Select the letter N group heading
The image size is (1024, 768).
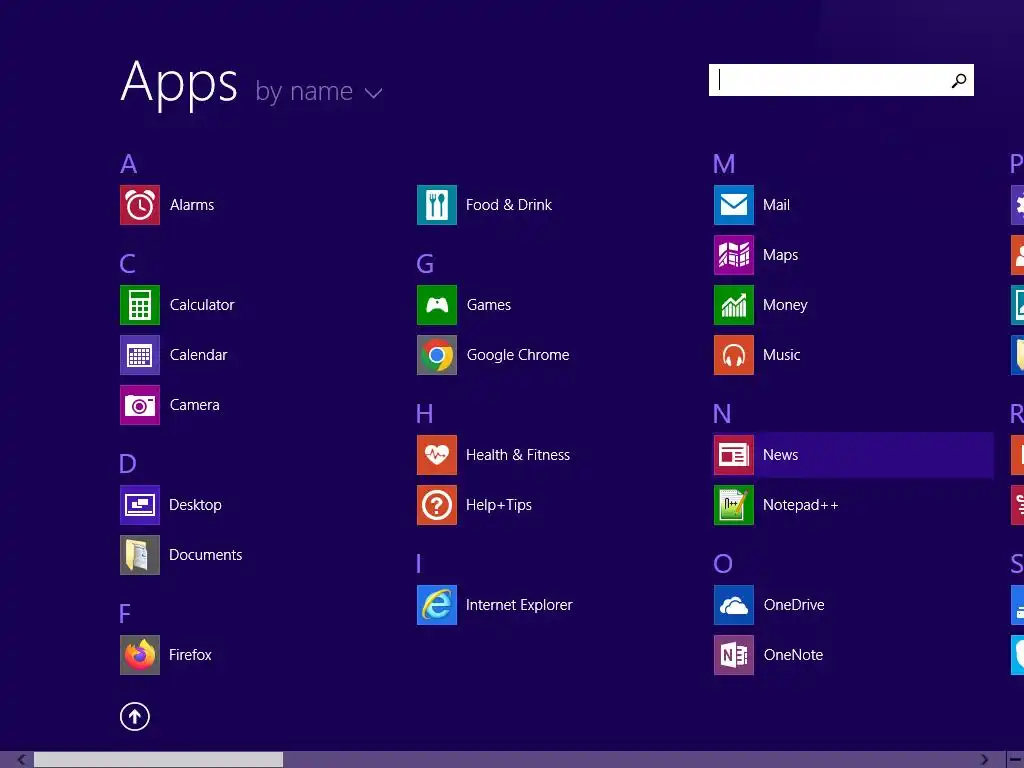click(722, 414)
